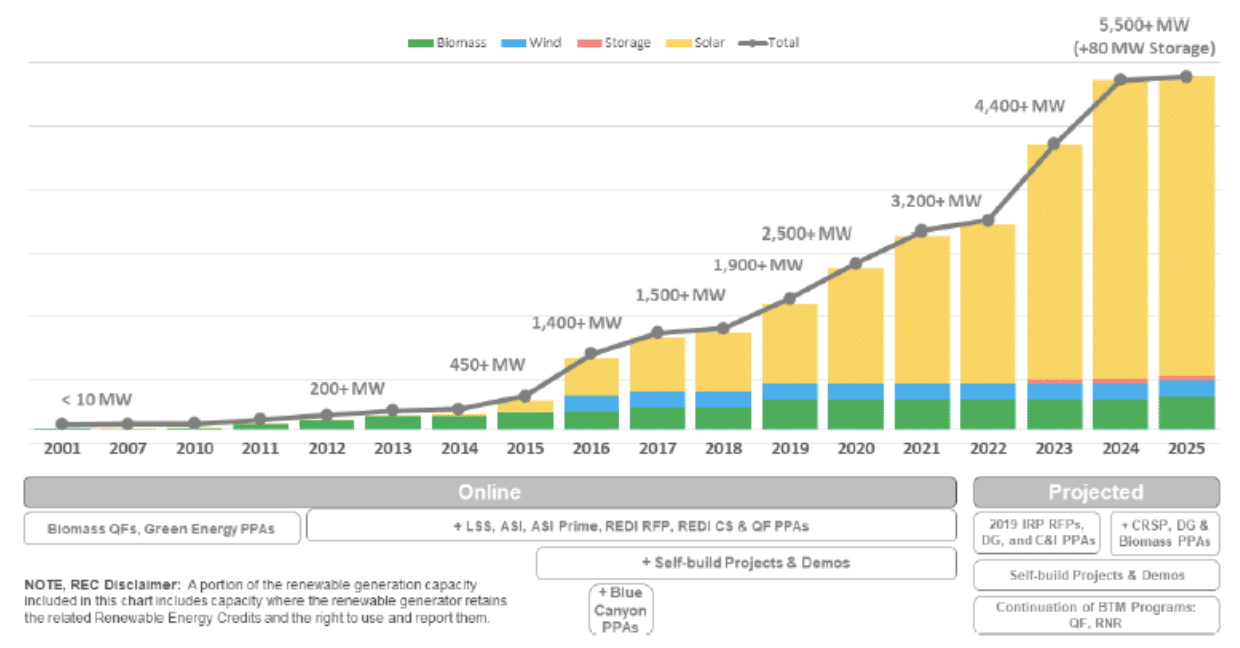Click the CRSP, DG & Biomass PPAs box
Viewport: 1240px width, 648px height.
pos(1164,534)
